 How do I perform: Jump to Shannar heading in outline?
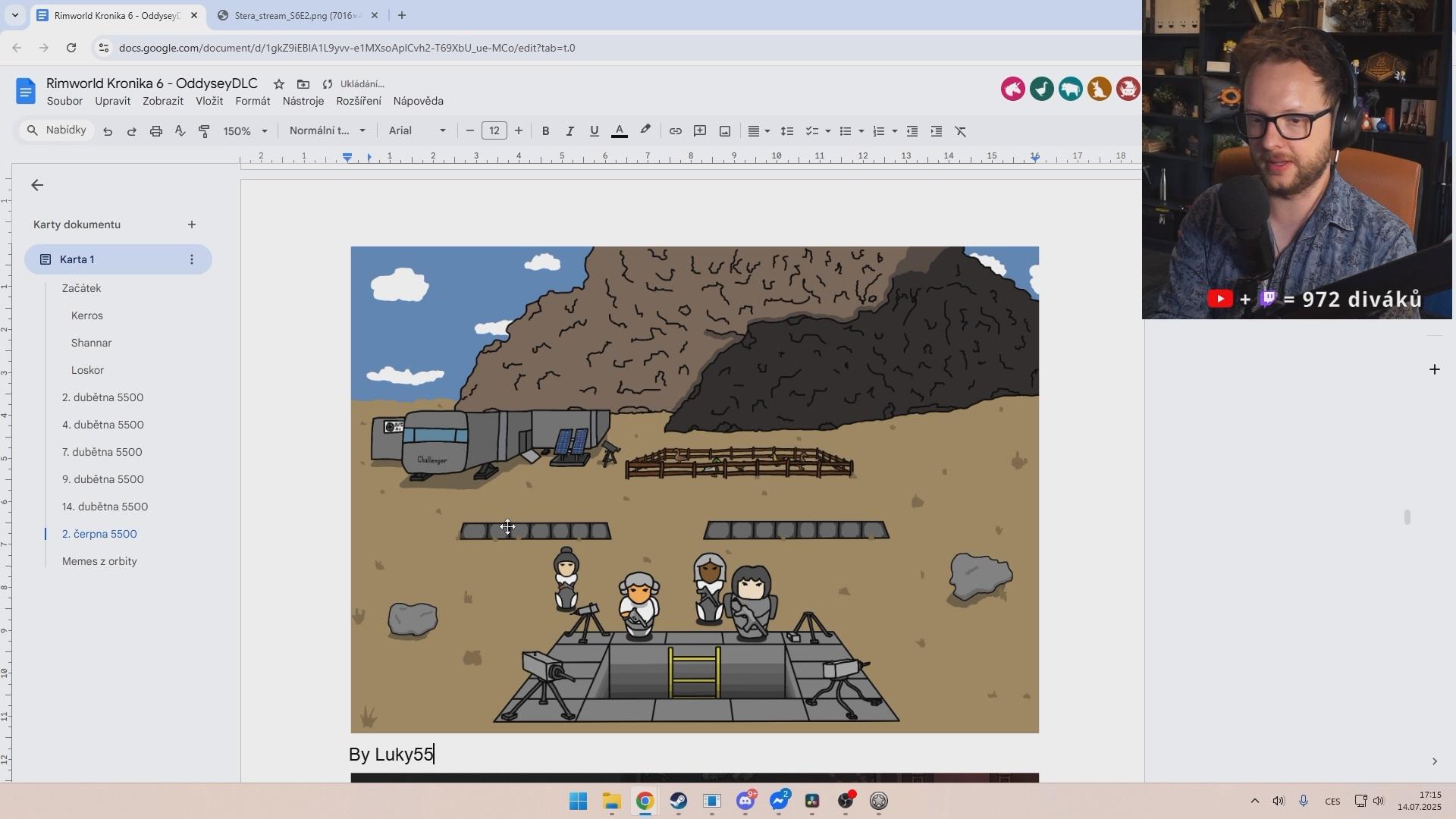click(x=92, y=343)
